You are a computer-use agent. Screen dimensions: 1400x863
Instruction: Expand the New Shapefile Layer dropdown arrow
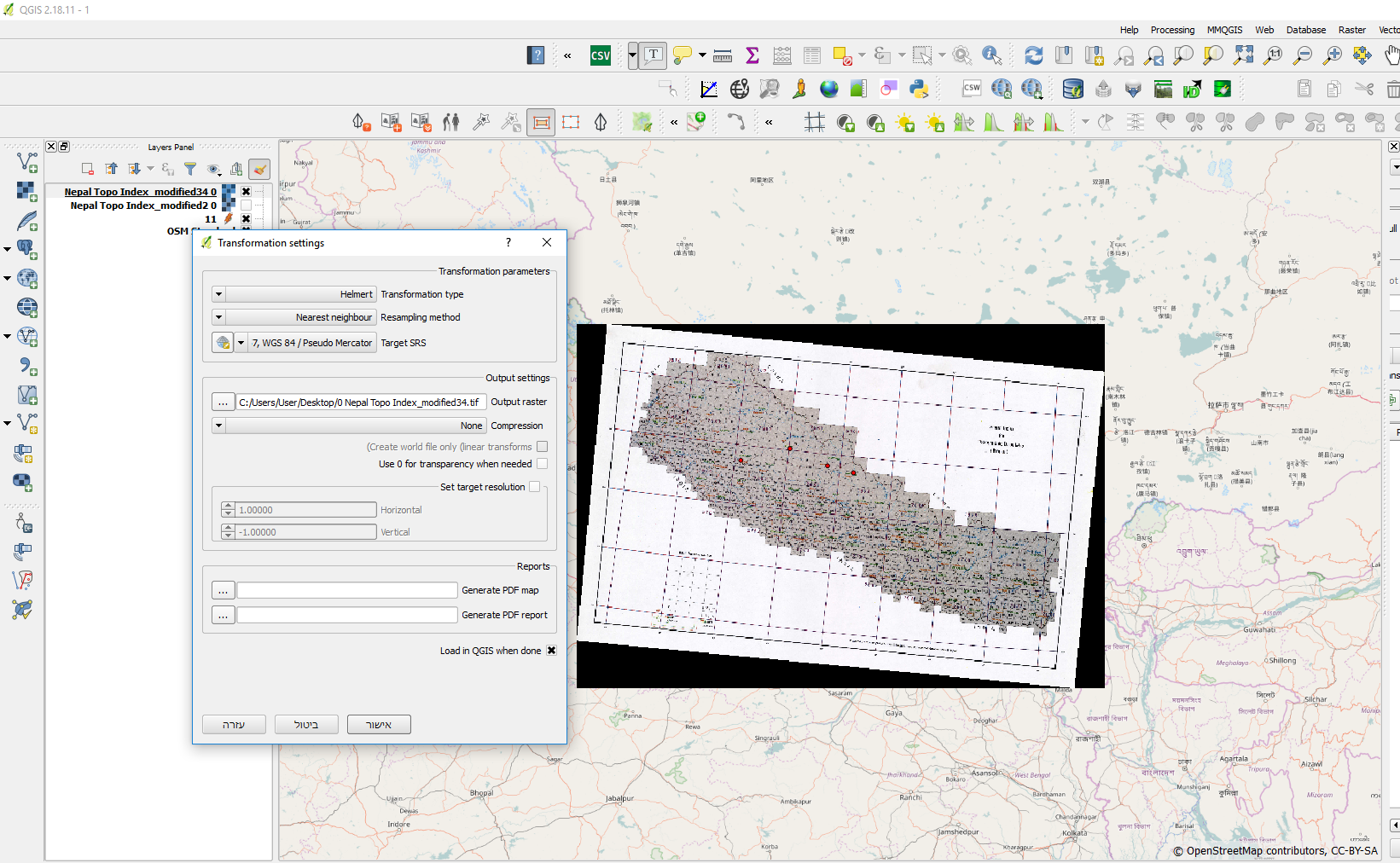pos(8,423)
